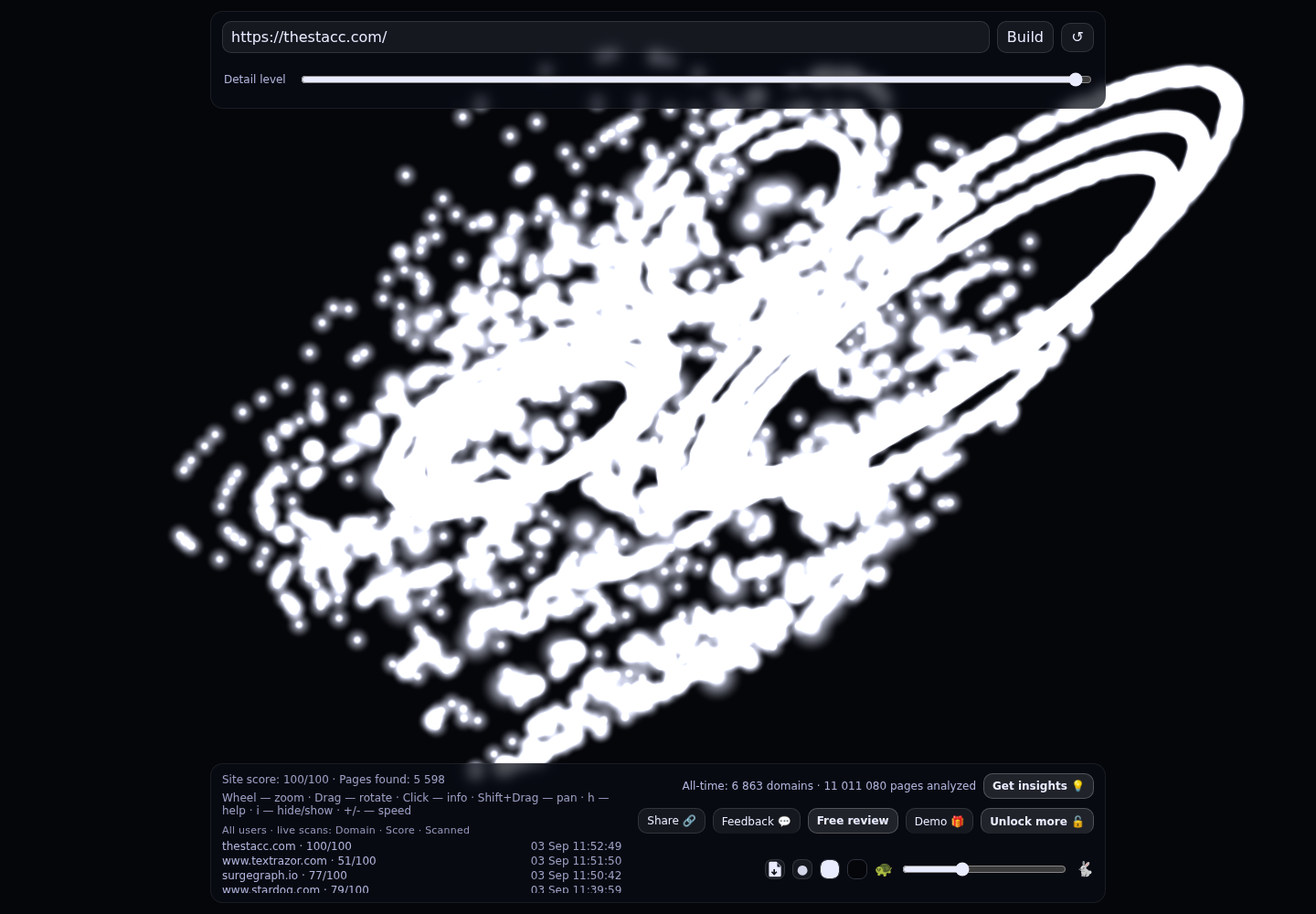Click the 03 Sep 11:52:49 timestamp
The width and height of the screenshot is (1316, 914).
click(576, 846)
